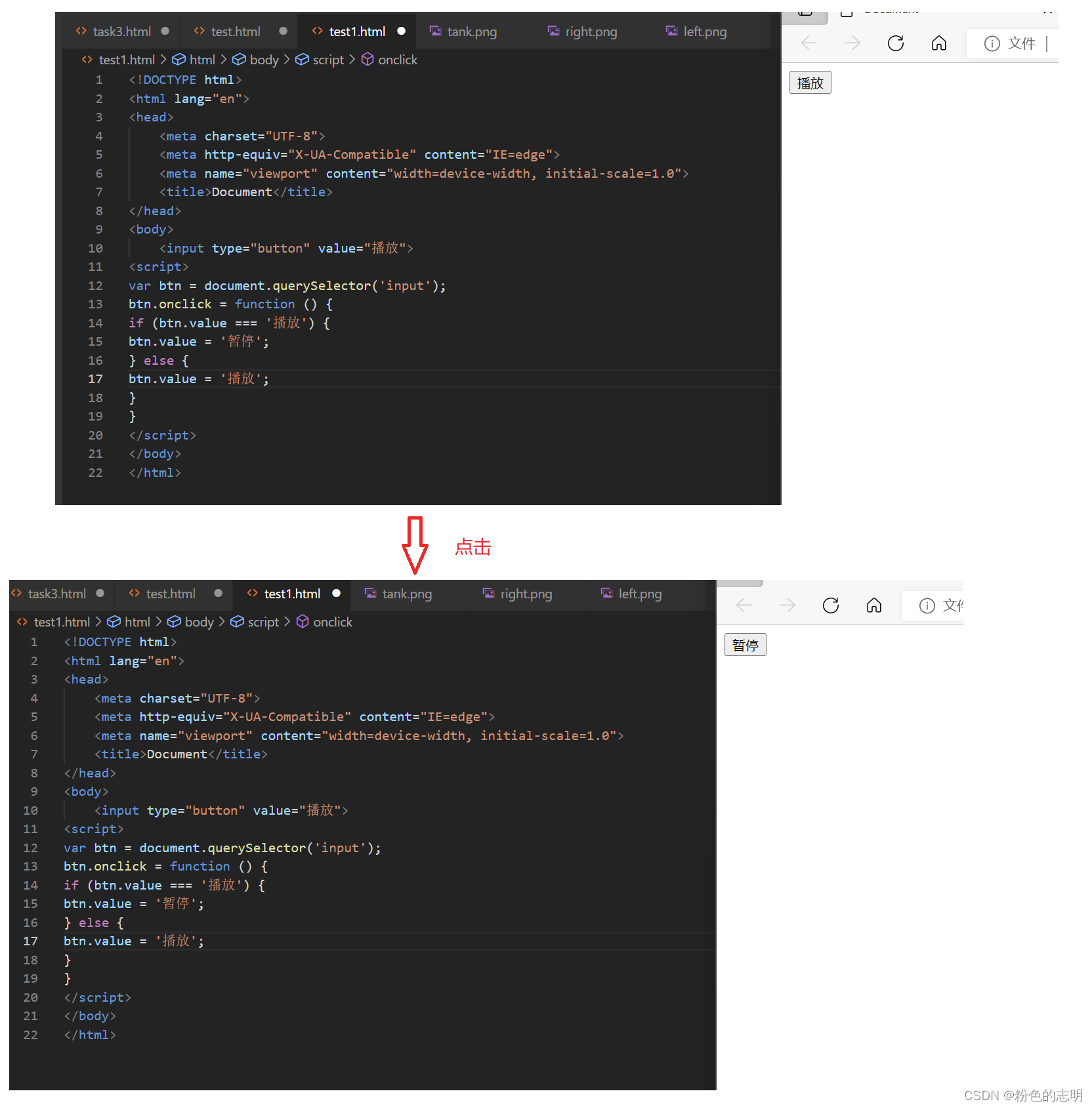The width and height of the screenshot is (1092, 1108).
Task: Click browser forward arrow in top browser
Action: [x=852, y=43]
